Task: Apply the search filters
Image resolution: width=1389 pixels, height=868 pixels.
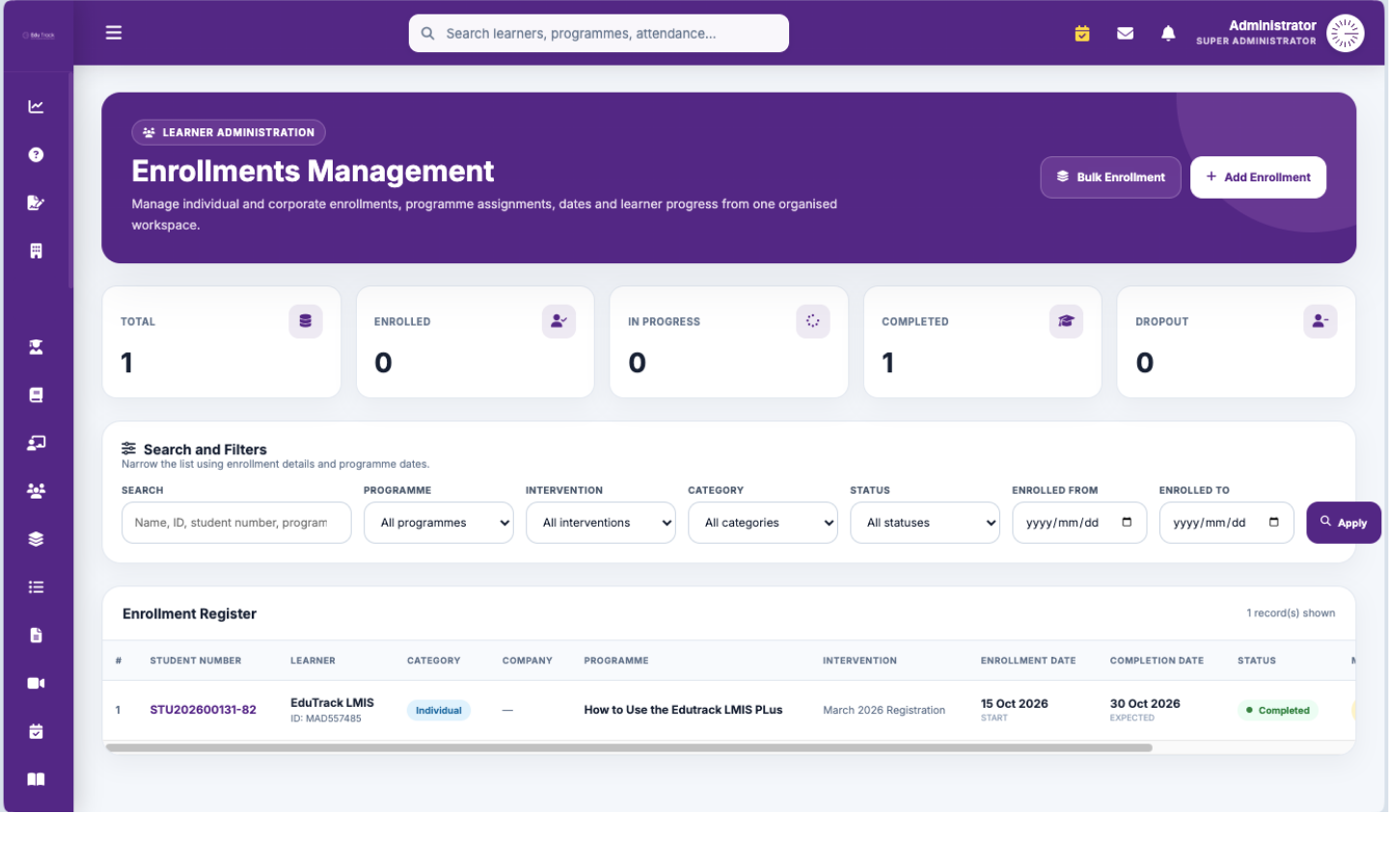Action: [1344, 523]
